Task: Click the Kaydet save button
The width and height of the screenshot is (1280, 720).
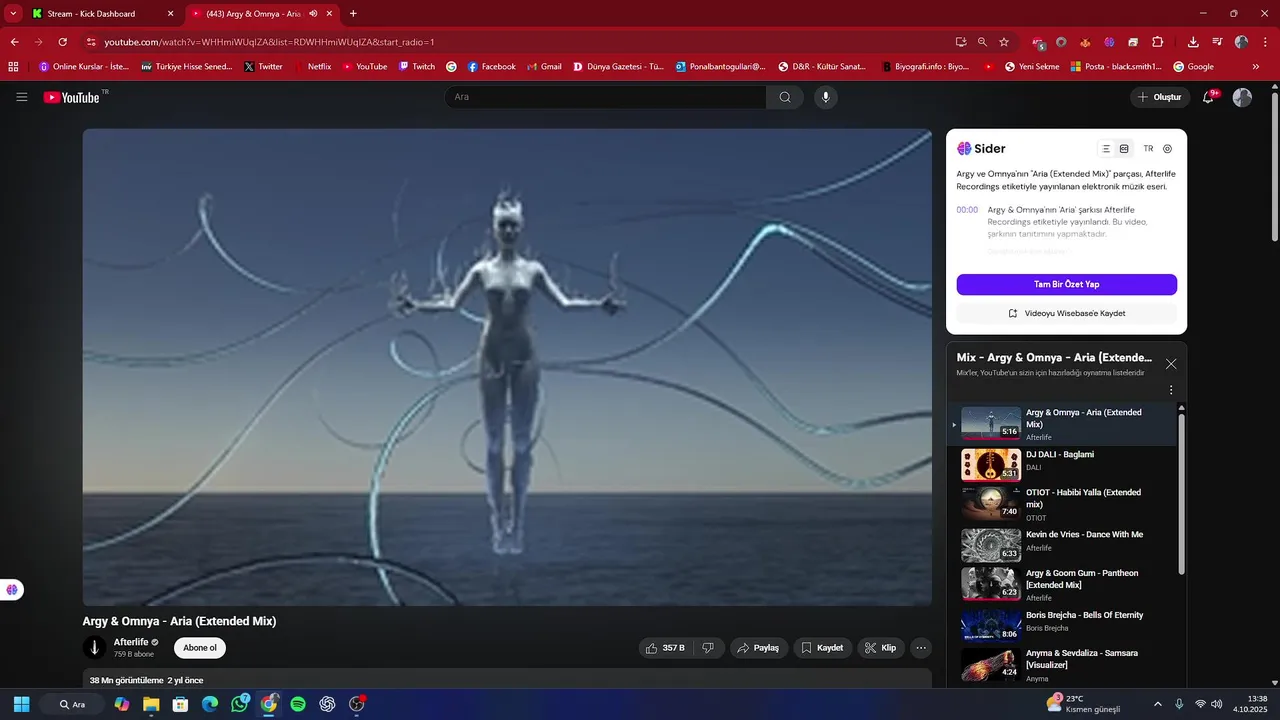Action: 822,648
